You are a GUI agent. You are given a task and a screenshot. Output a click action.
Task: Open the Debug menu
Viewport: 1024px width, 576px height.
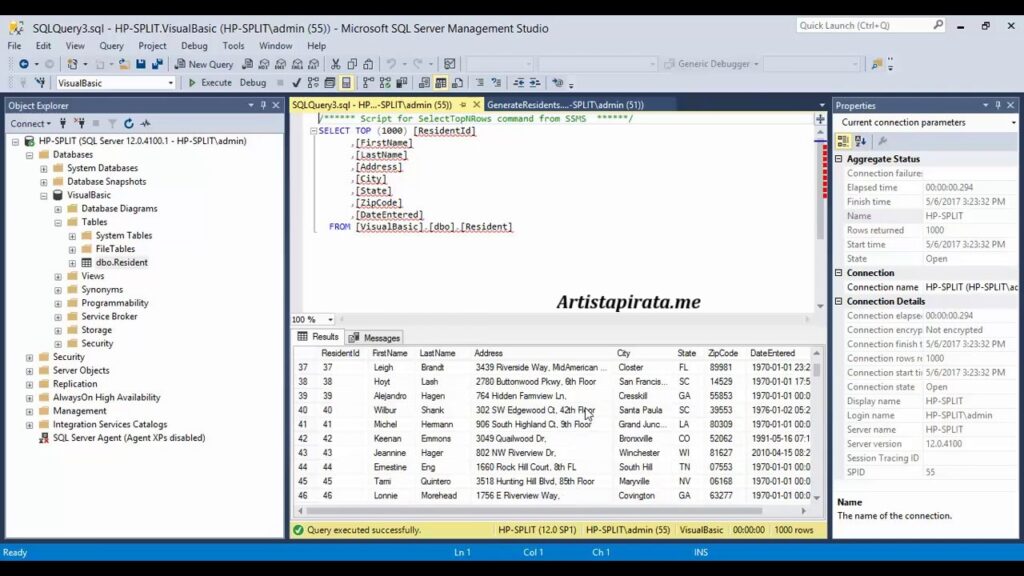pos(194,46)
